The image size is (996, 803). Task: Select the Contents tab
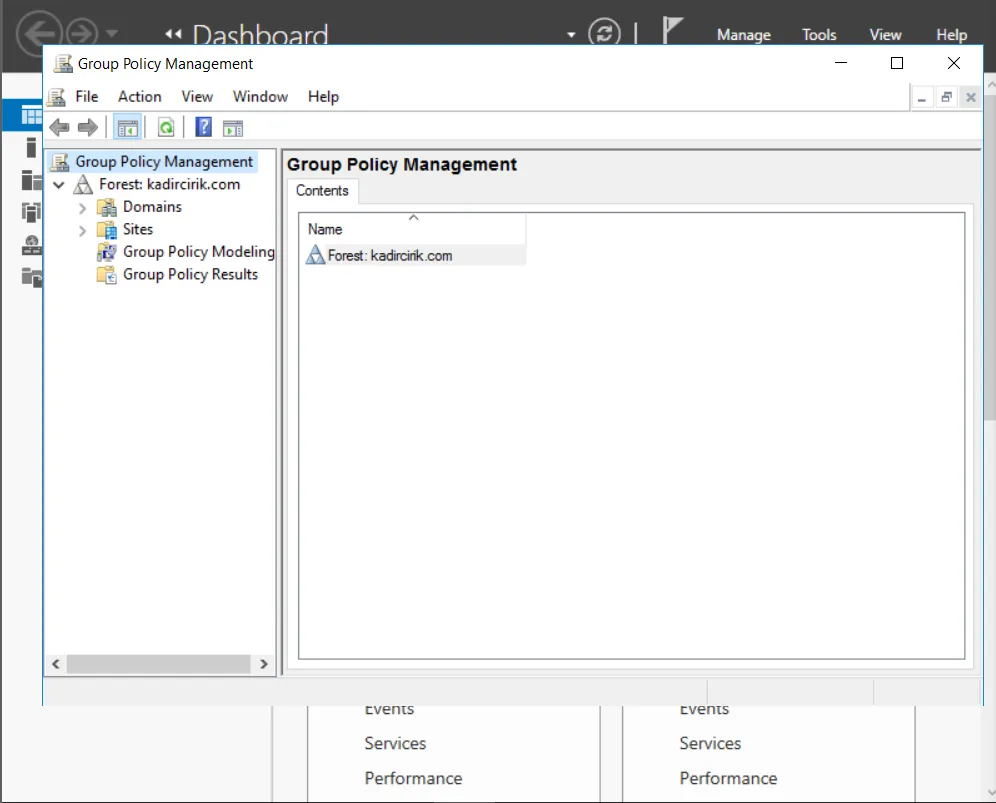point(322,191)
